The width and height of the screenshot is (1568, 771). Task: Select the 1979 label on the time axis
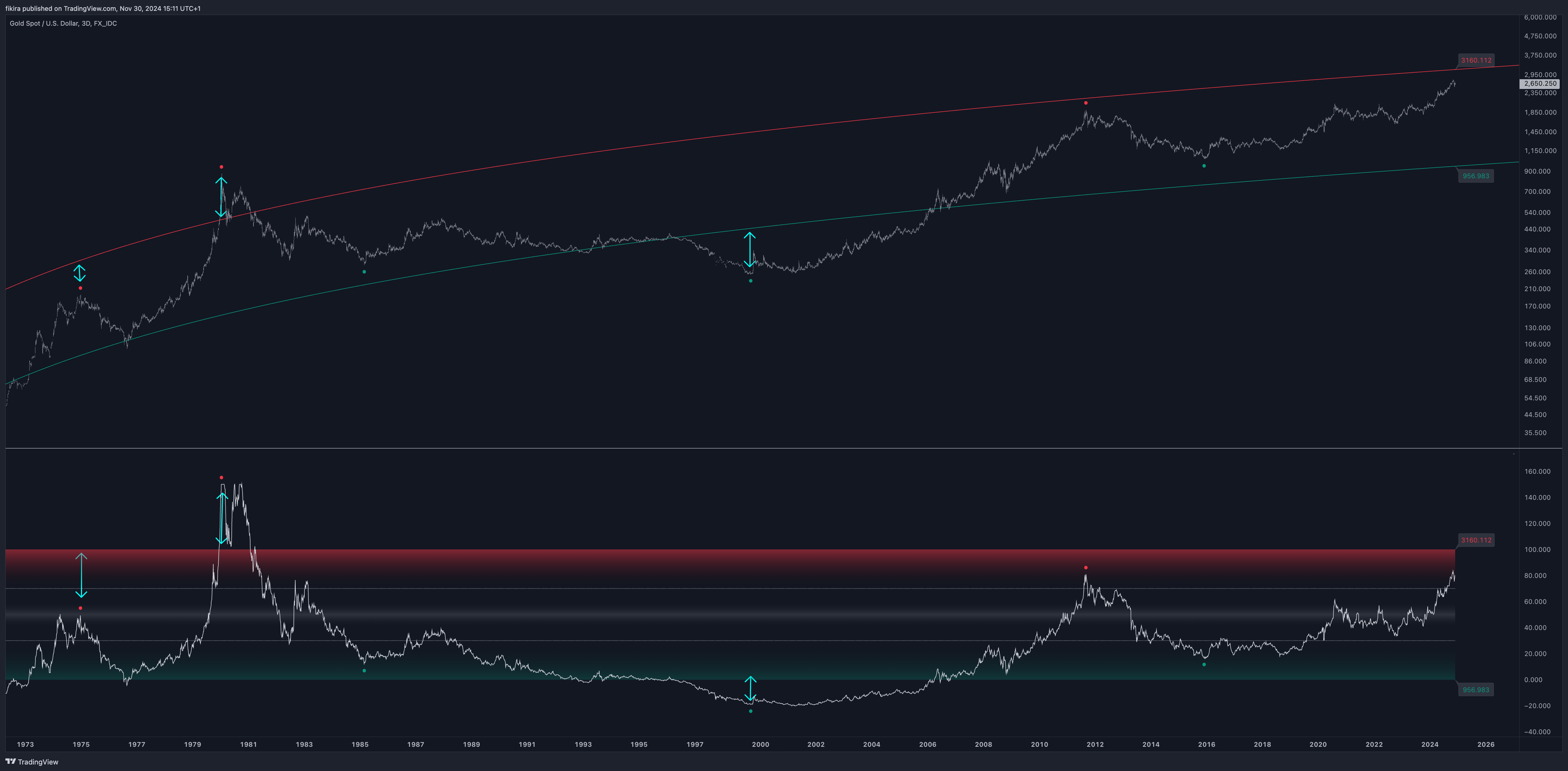pos(193,745)
